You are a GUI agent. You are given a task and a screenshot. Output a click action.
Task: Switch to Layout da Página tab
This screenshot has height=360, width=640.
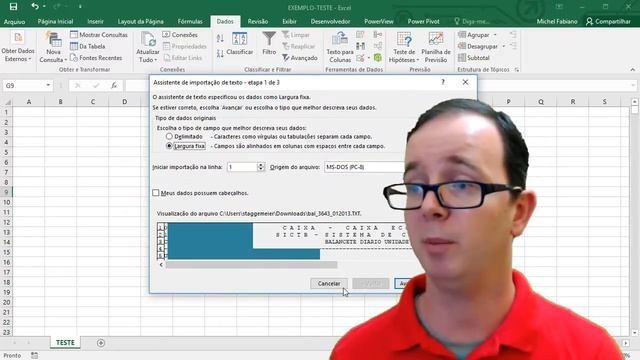(140, 21)
